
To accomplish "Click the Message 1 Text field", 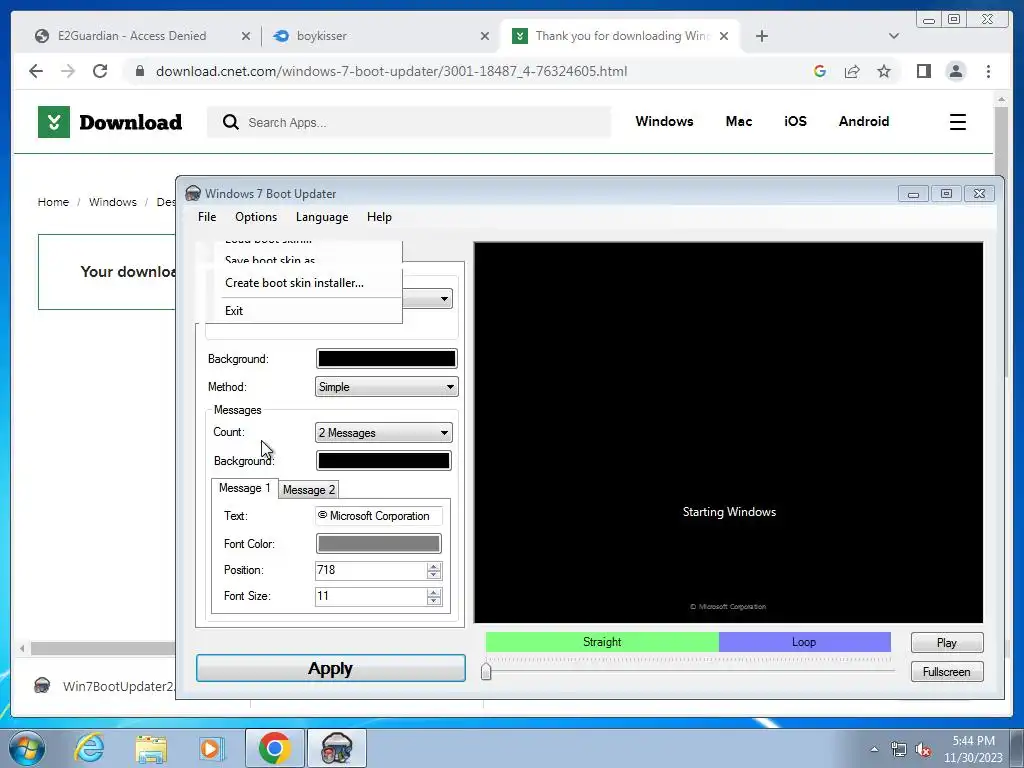I will (378, 516).
